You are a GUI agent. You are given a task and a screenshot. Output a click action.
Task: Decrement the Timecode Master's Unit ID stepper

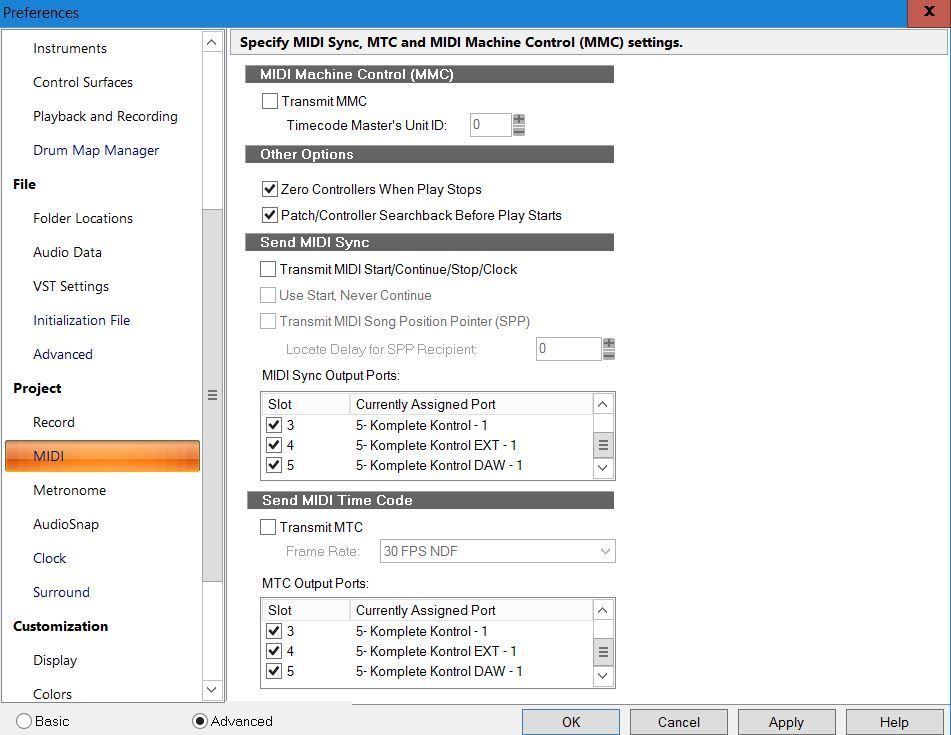[519, 131]
